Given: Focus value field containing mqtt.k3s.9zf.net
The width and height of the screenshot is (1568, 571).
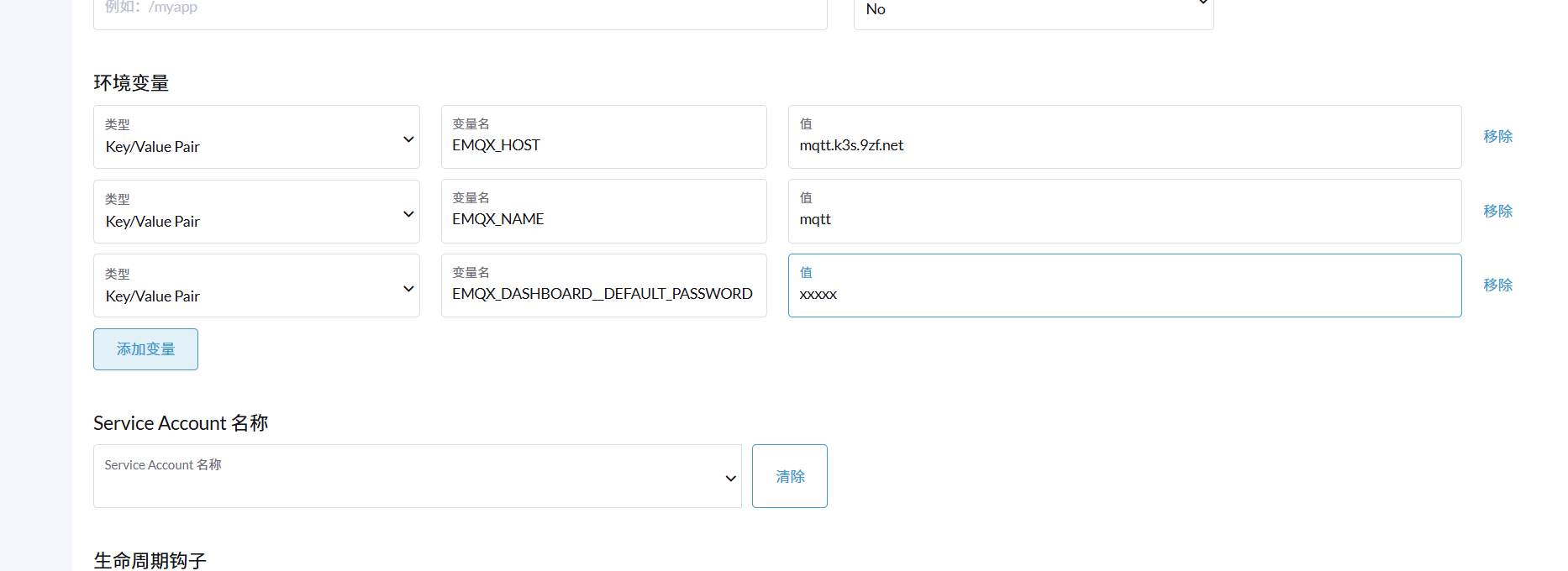Looking at the screenshot, I should (1125, 137).
